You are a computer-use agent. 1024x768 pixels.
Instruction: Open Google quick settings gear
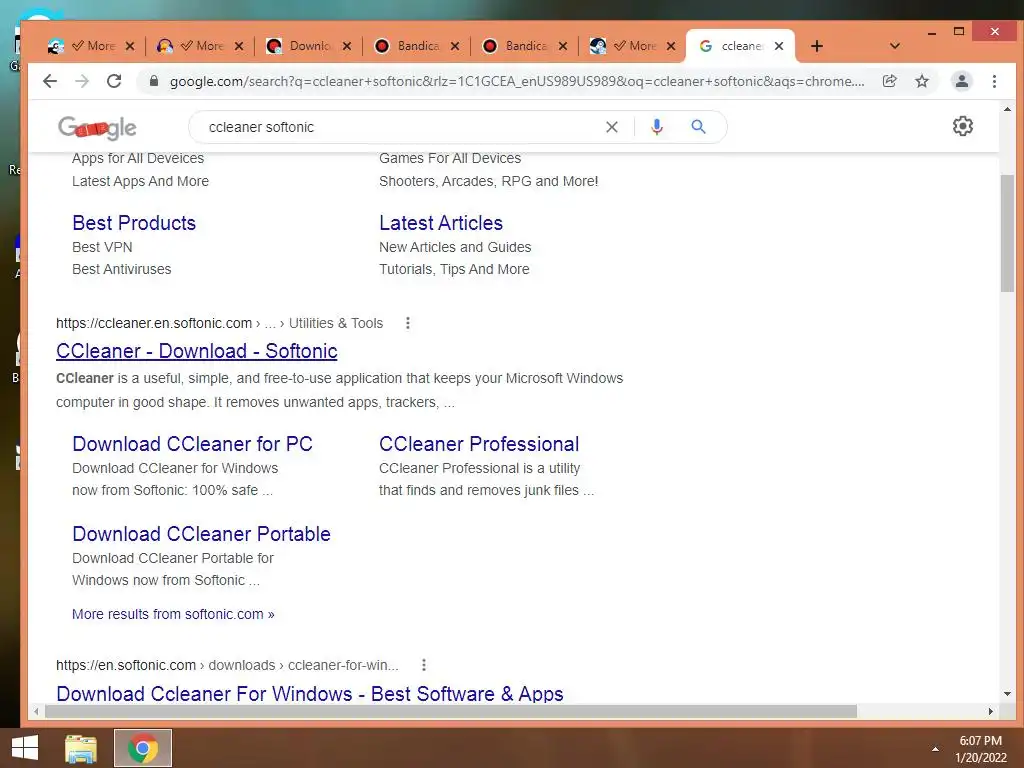click(963, 126)
